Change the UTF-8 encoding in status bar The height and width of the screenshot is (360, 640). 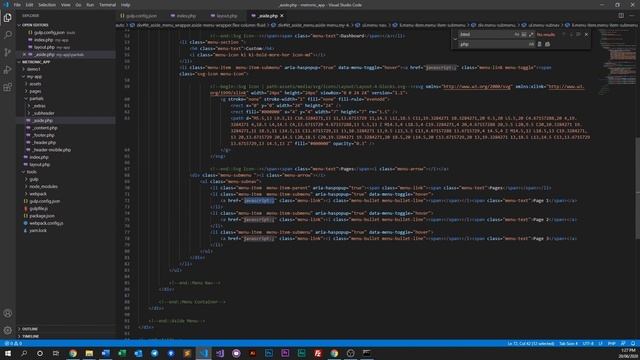point(588,344)
